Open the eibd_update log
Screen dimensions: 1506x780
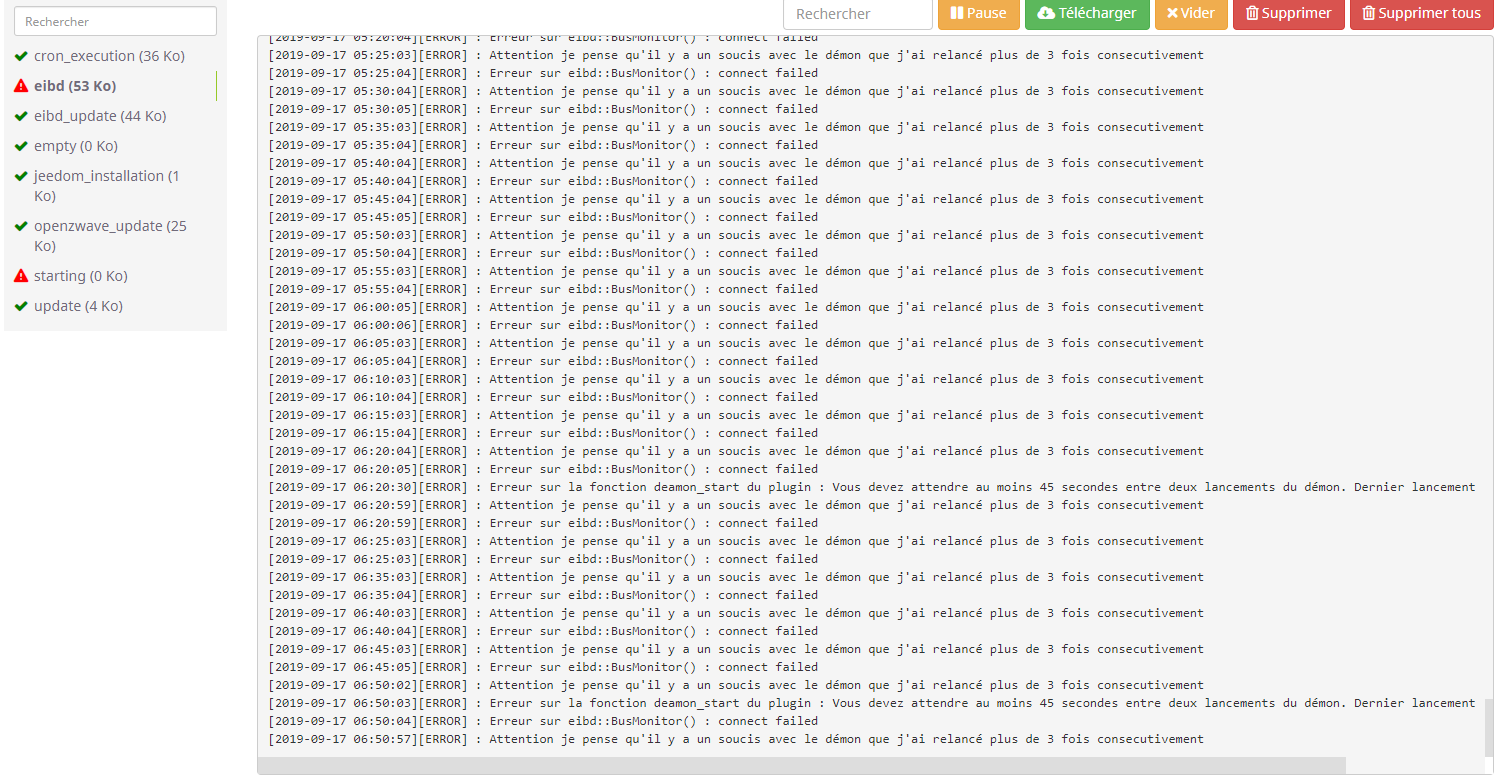[x=100, y=116]
